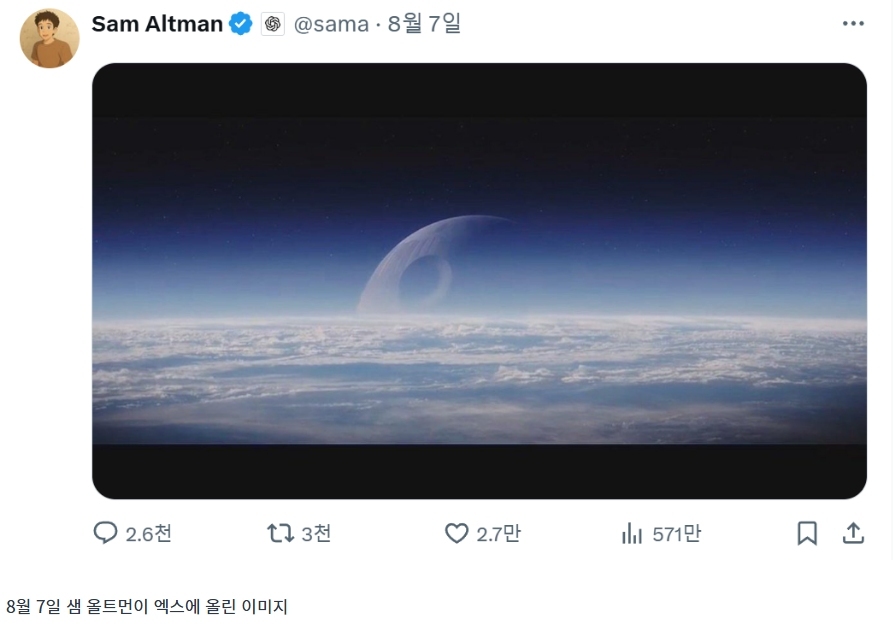
Task: Click the Sam Altman display name
Action: [157, 24]
